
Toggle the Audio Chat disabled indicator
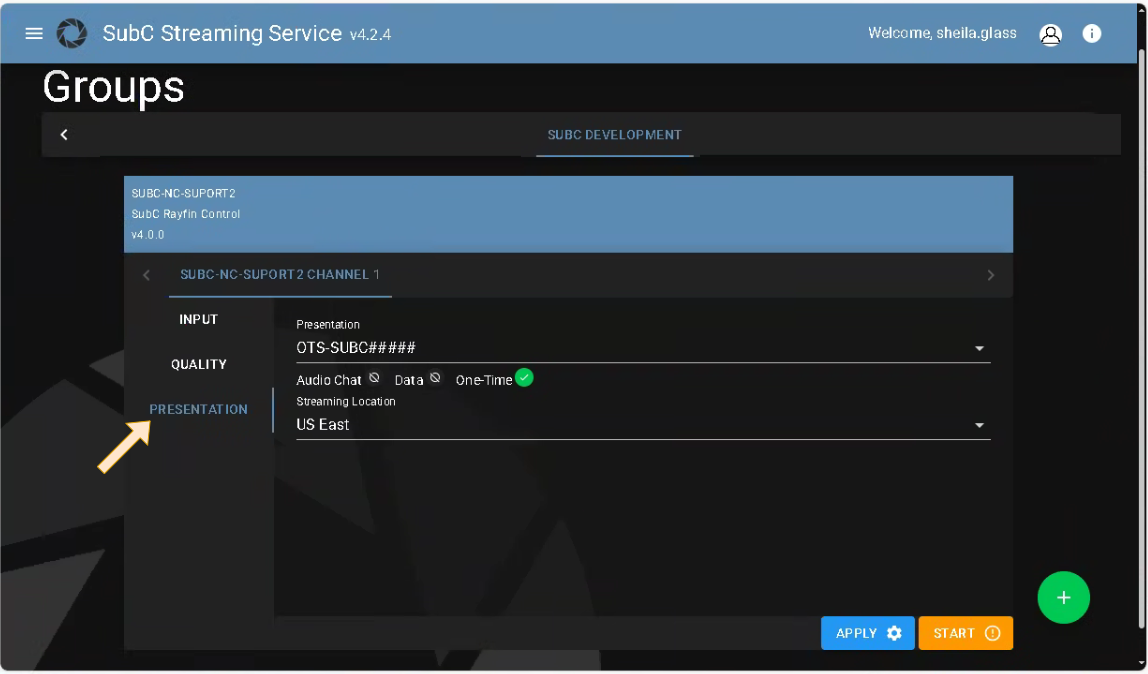374,378
